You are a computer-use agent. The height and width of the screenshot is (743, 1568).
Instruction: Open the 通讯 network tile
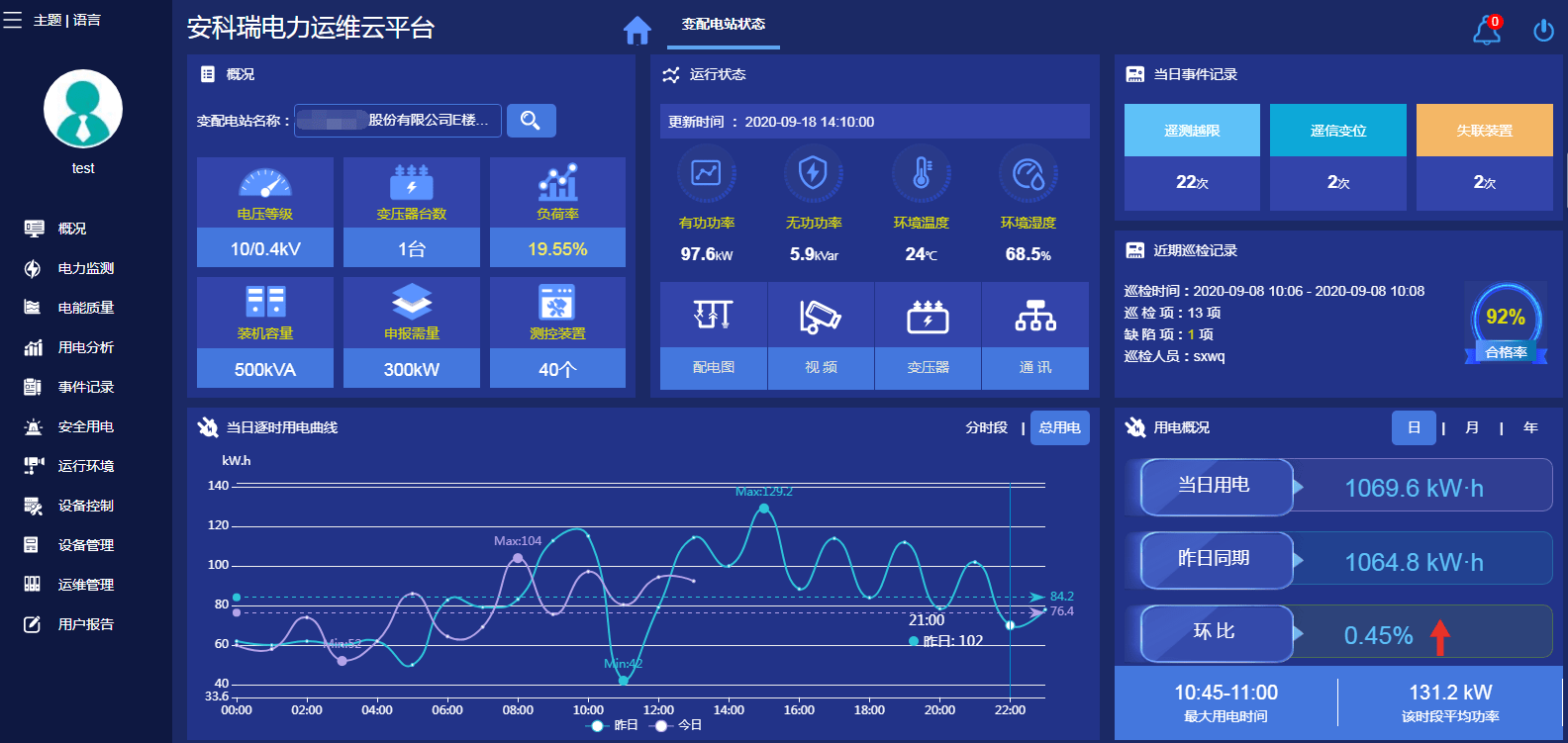[1035, 336]
